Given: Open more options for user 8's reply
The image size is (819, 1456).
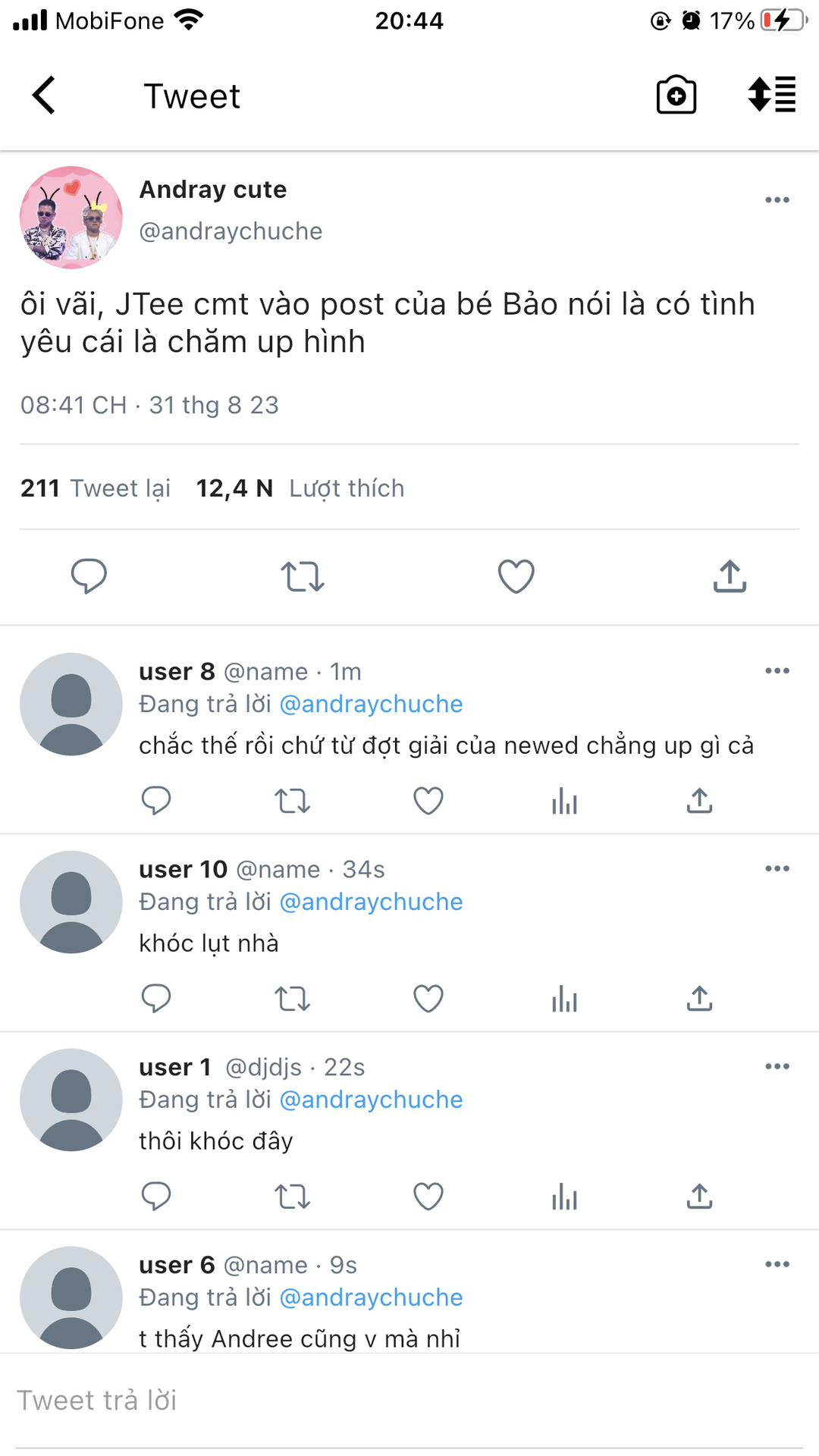Looking at the screenshot, I should [x=777, y=671].
